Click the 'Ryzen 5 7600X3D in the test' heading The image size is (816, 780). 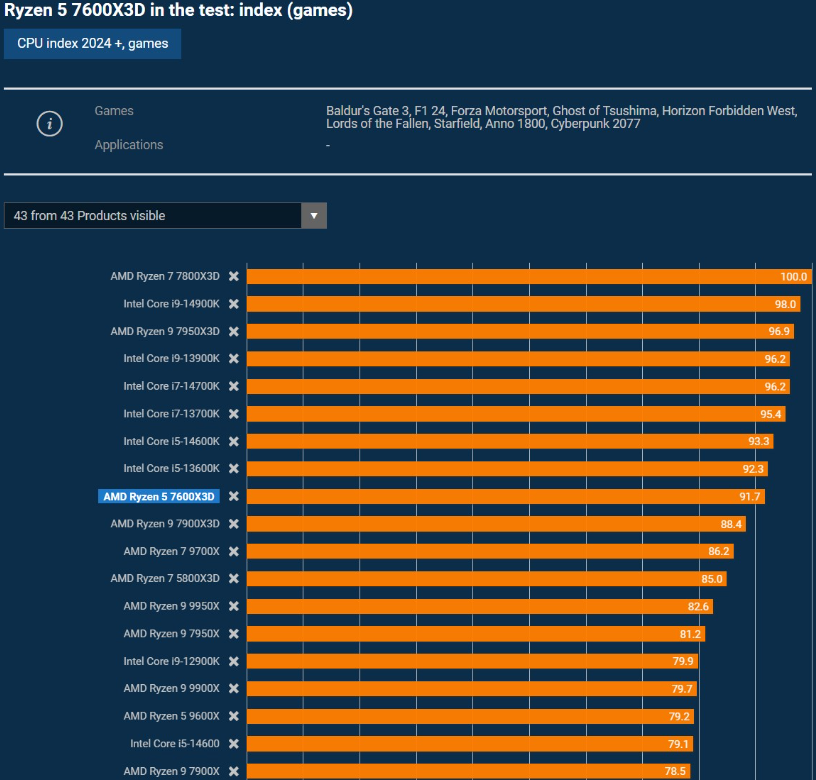point(178,10)
